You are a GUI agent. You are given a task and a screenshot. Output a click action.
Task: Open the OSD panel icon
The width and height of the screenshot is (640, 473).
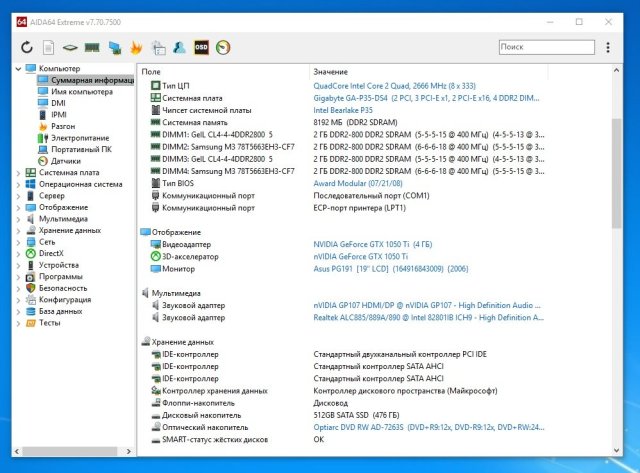pos(201,47)
